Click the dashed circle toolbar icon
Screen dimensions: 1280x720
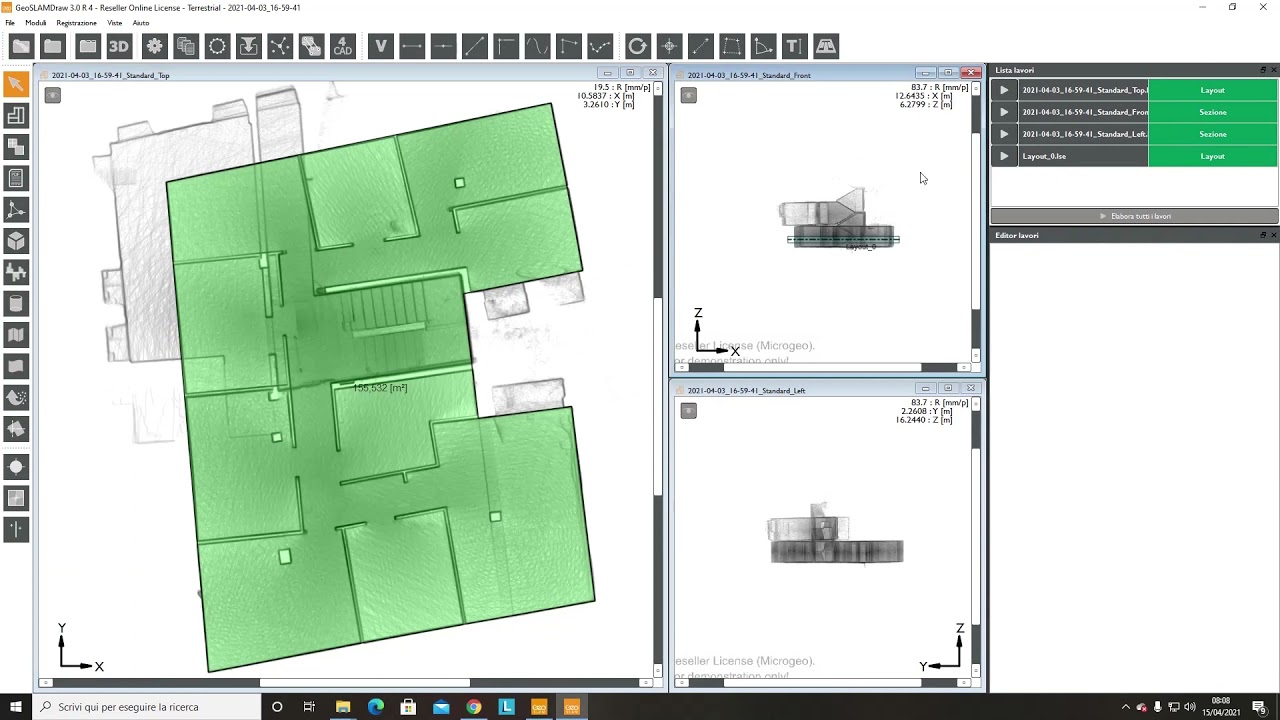pos(217,46)
